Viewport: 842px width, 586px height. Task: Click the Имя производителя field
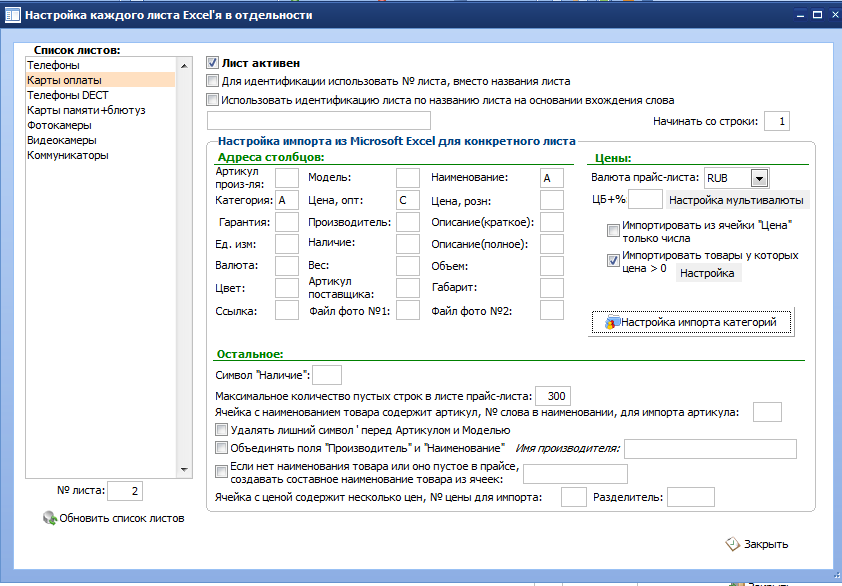tap(710, 448)
